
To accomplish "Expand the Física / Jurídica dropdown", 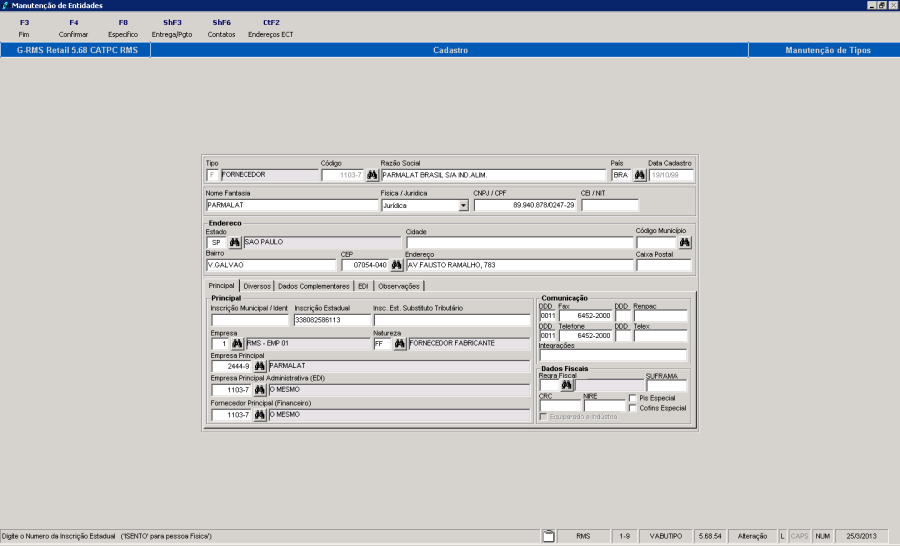I will (x=463, y=206).
